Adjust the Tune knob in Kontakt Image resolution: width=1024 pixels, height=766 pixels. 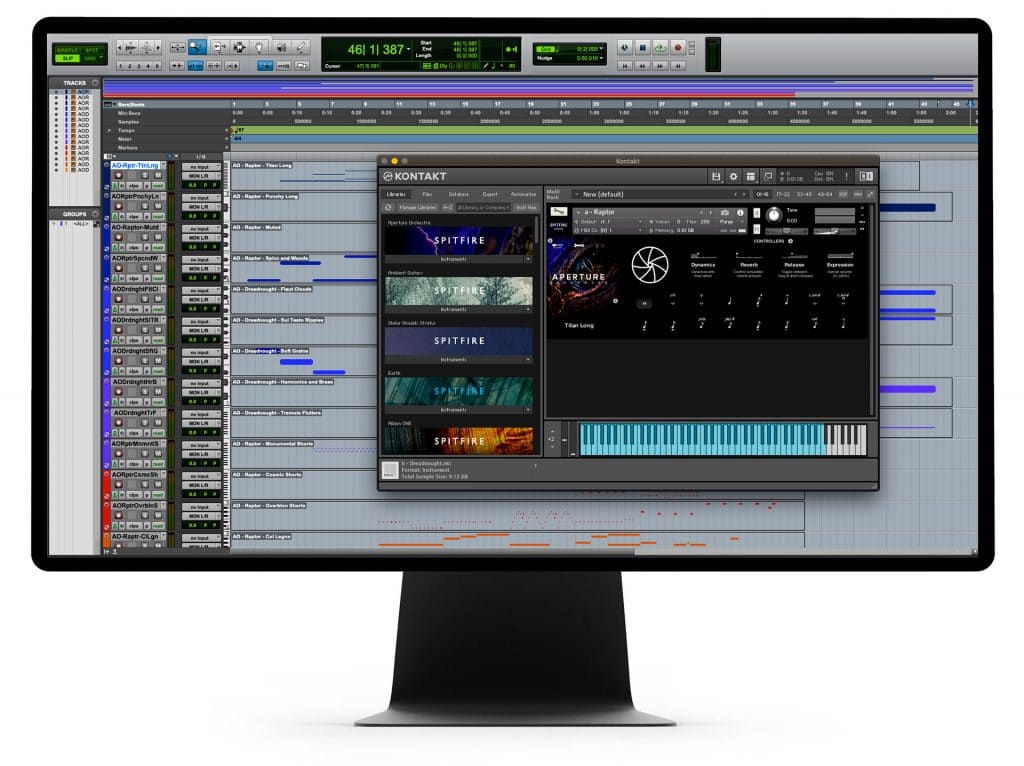[x=774, y=216]
